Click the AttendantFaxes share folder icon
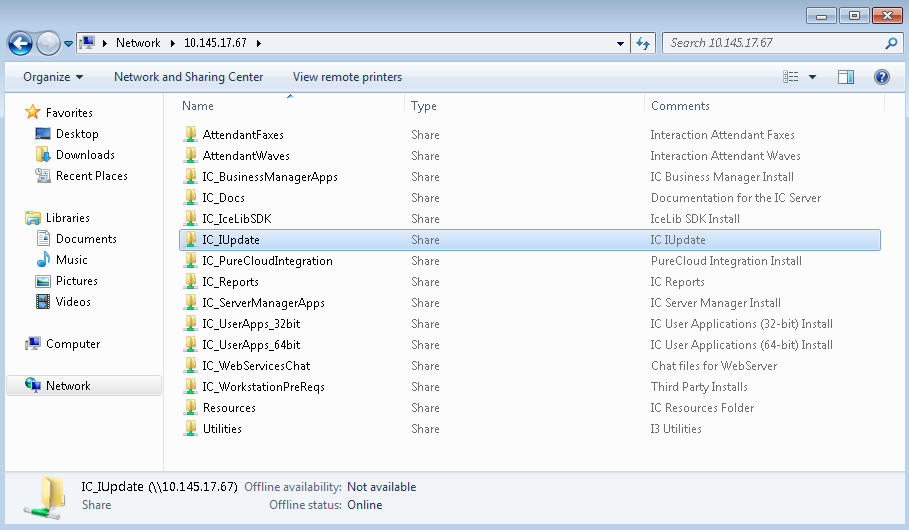Image resolution: width=909 pixels, height=530 pixels. click(x=192, y=135)
